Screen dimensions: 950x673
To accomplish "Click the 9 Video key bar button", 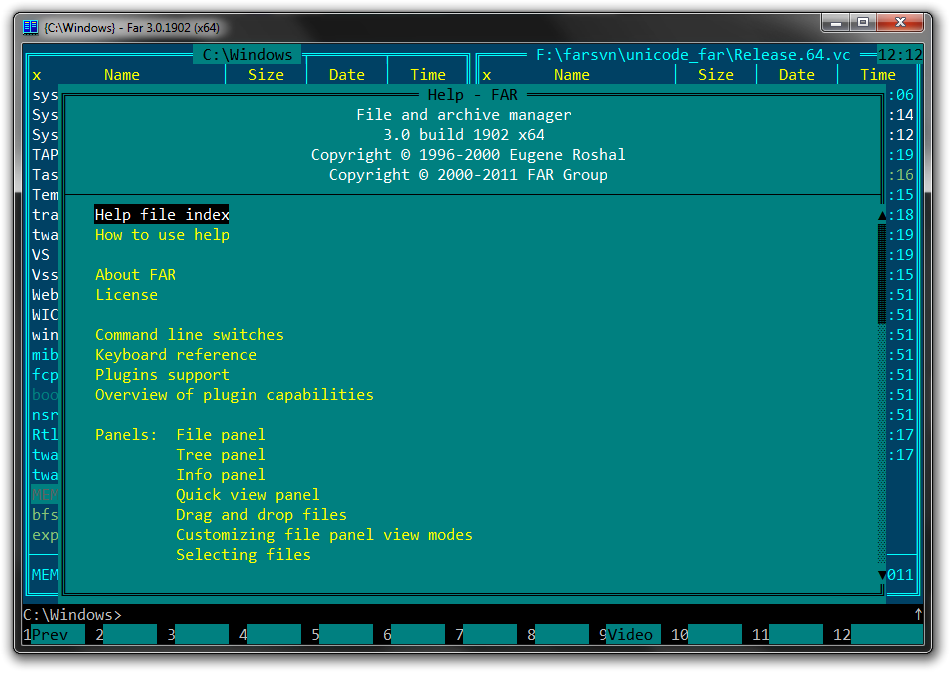I will pos(629,634).
